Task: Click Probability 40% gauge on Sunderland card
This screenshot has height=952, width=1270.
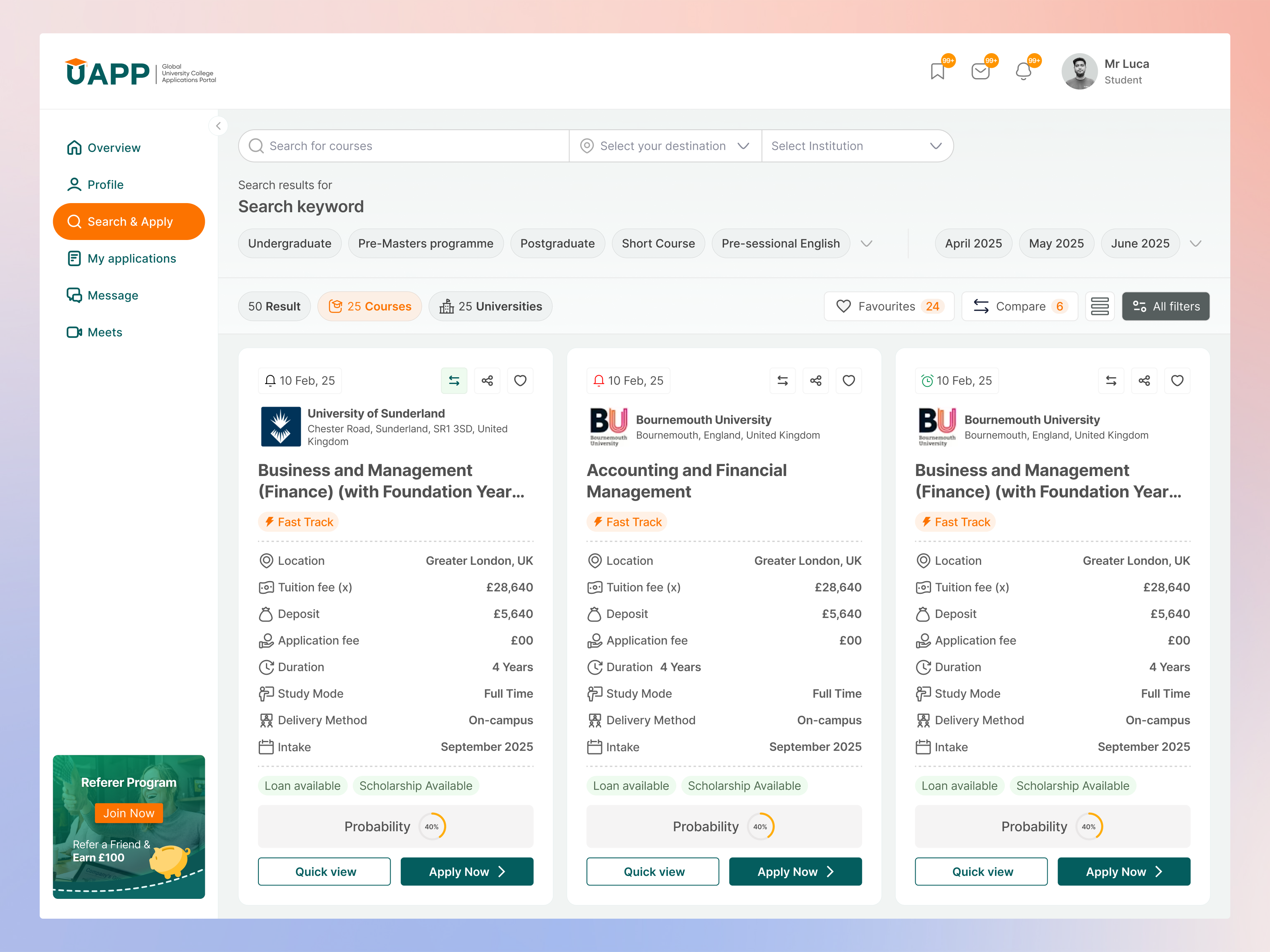Action: click(x=432, y=826)
